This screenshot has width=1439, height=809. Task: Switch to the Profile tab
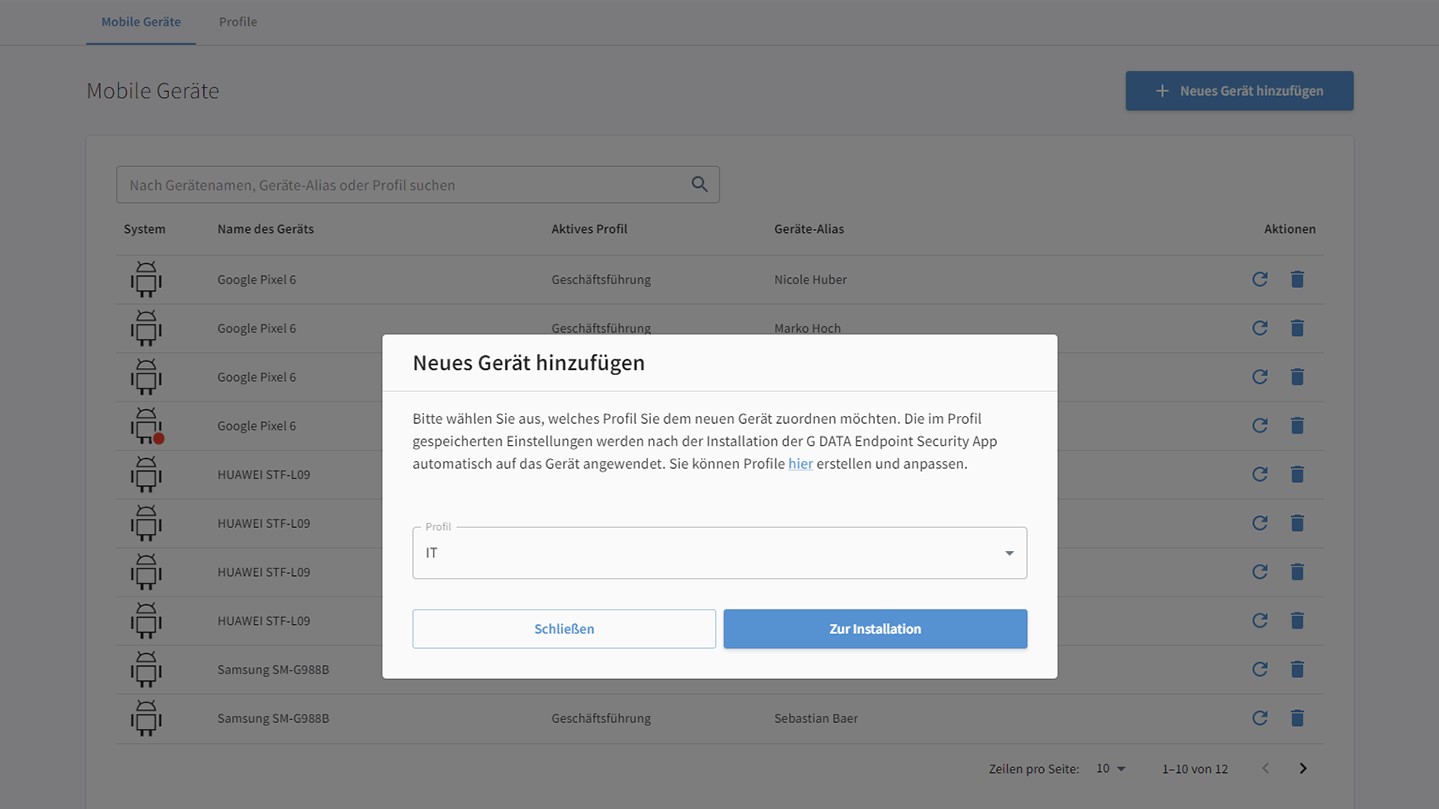pos(238,22)
